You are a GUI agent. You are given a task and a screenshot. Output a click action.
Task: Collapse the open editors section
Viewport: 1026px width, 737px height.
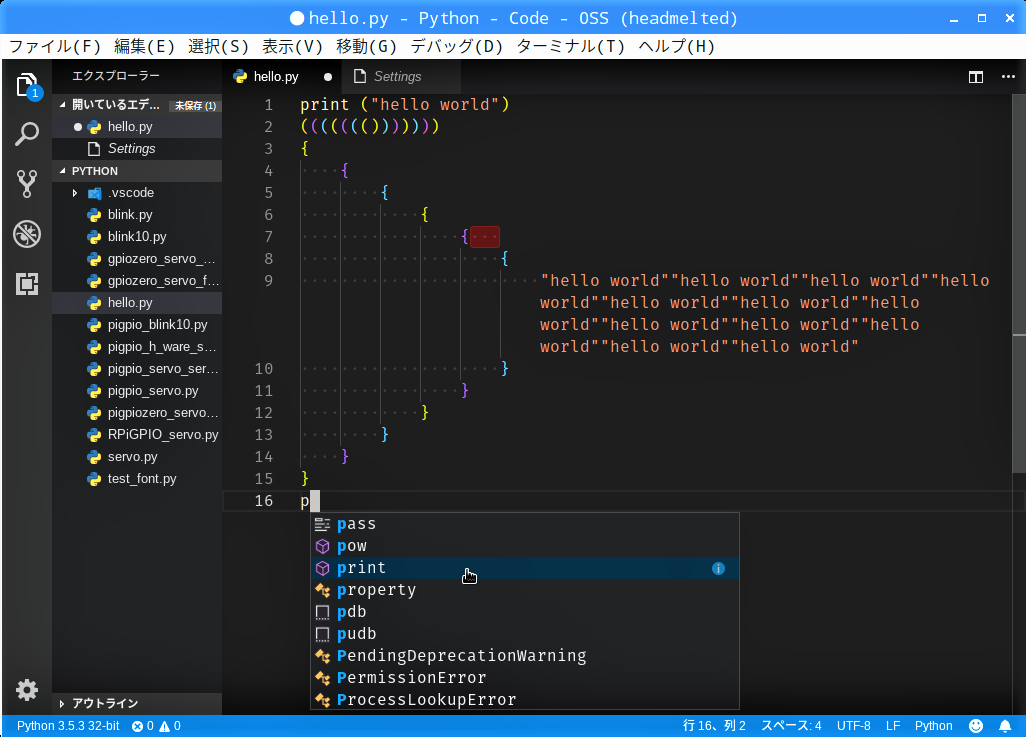coord(63,105)
